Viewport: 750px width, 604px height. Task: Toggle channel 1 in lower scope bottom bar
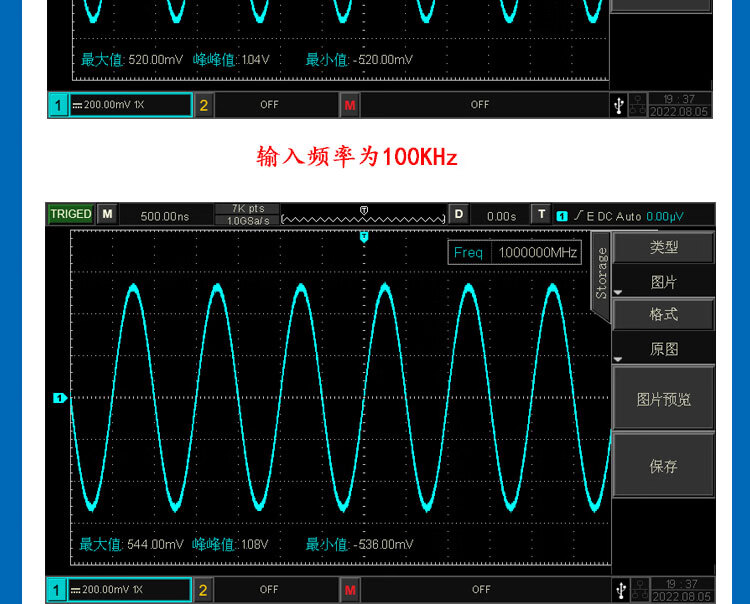tap(58, 590)
